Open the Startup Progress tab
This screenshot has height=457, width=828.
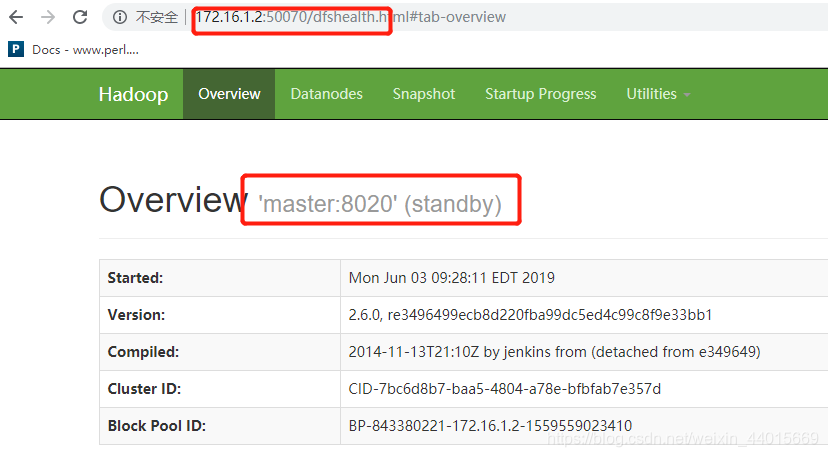point(541,94)
